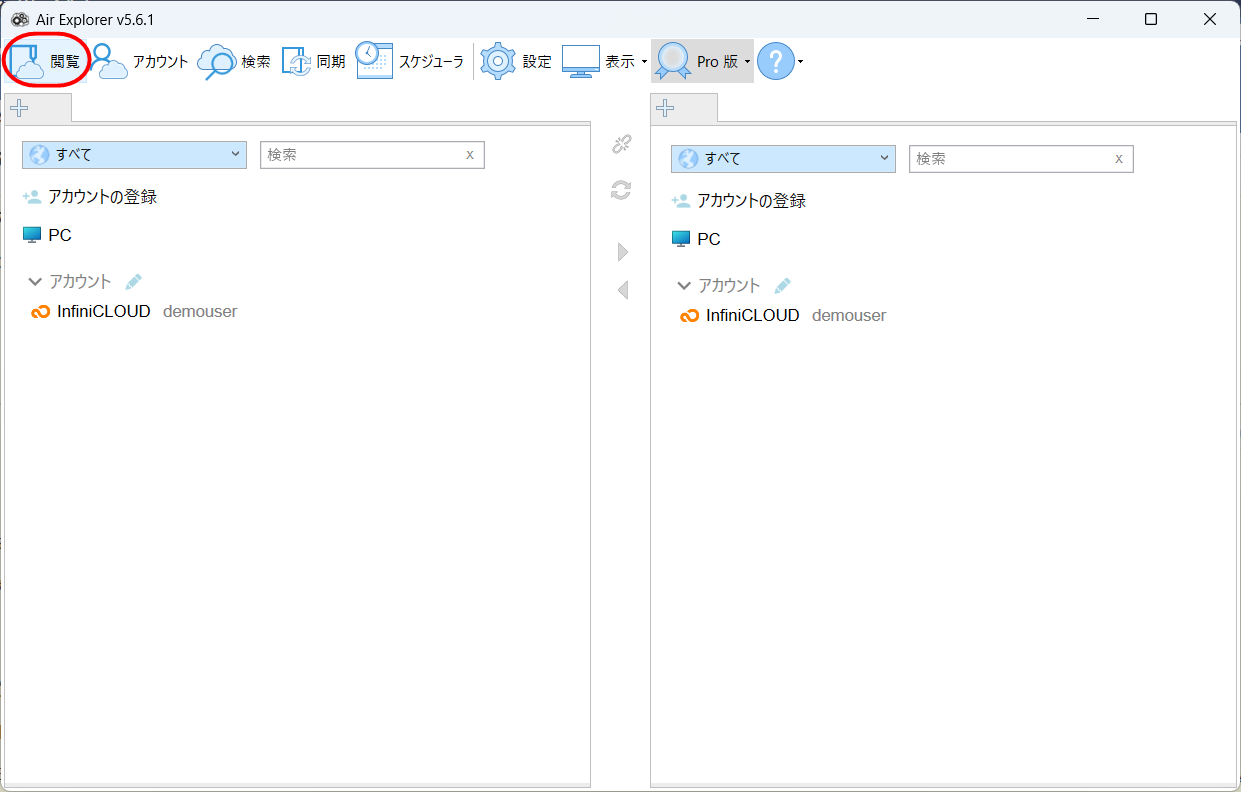Open InfiniCLOUD demouser account in right pane
The image size is (1241, 792).
[x=783, y=315]
